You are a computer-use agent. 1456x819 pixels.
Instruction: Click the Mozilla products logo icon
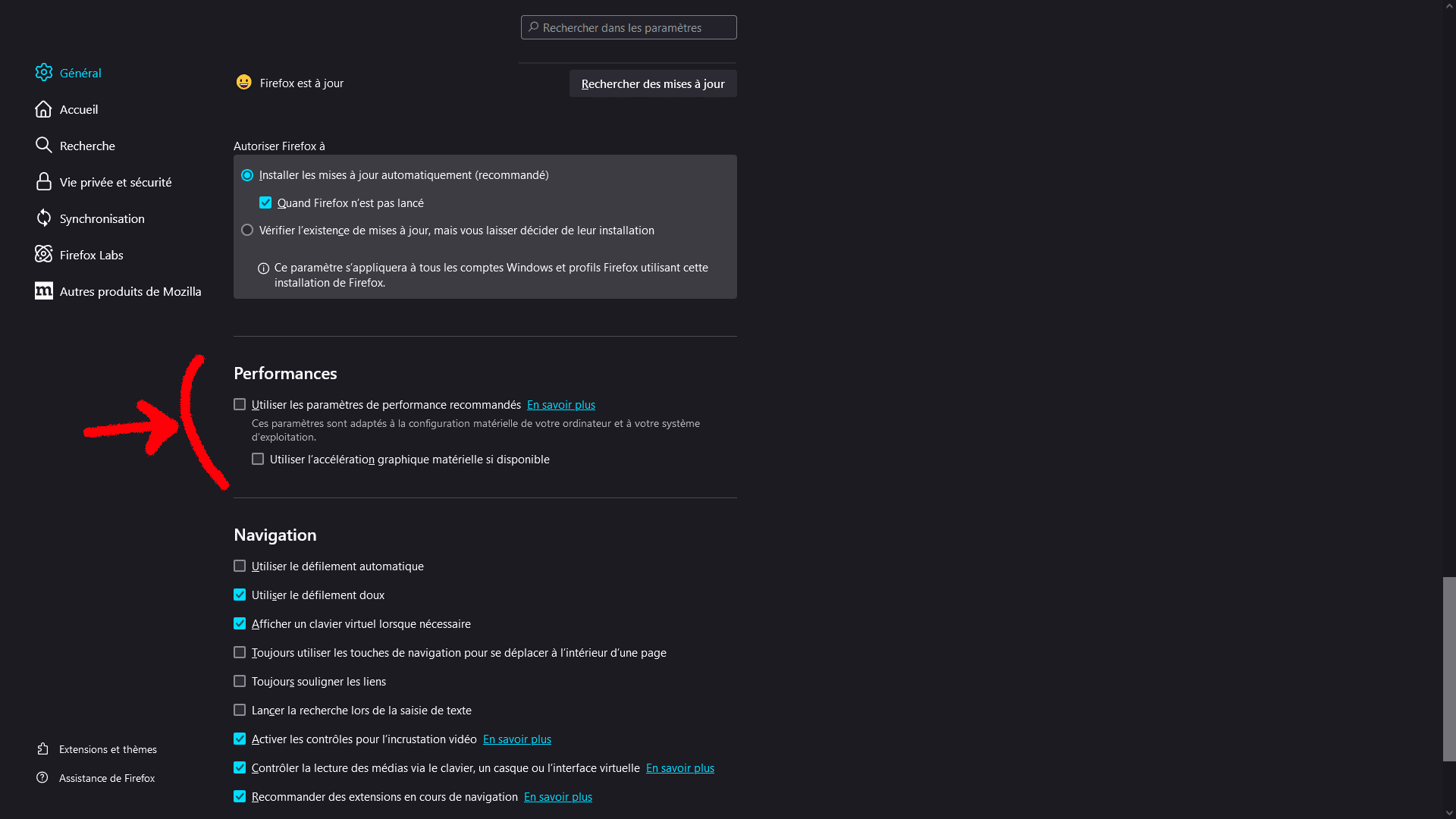[x=44, y=291]
